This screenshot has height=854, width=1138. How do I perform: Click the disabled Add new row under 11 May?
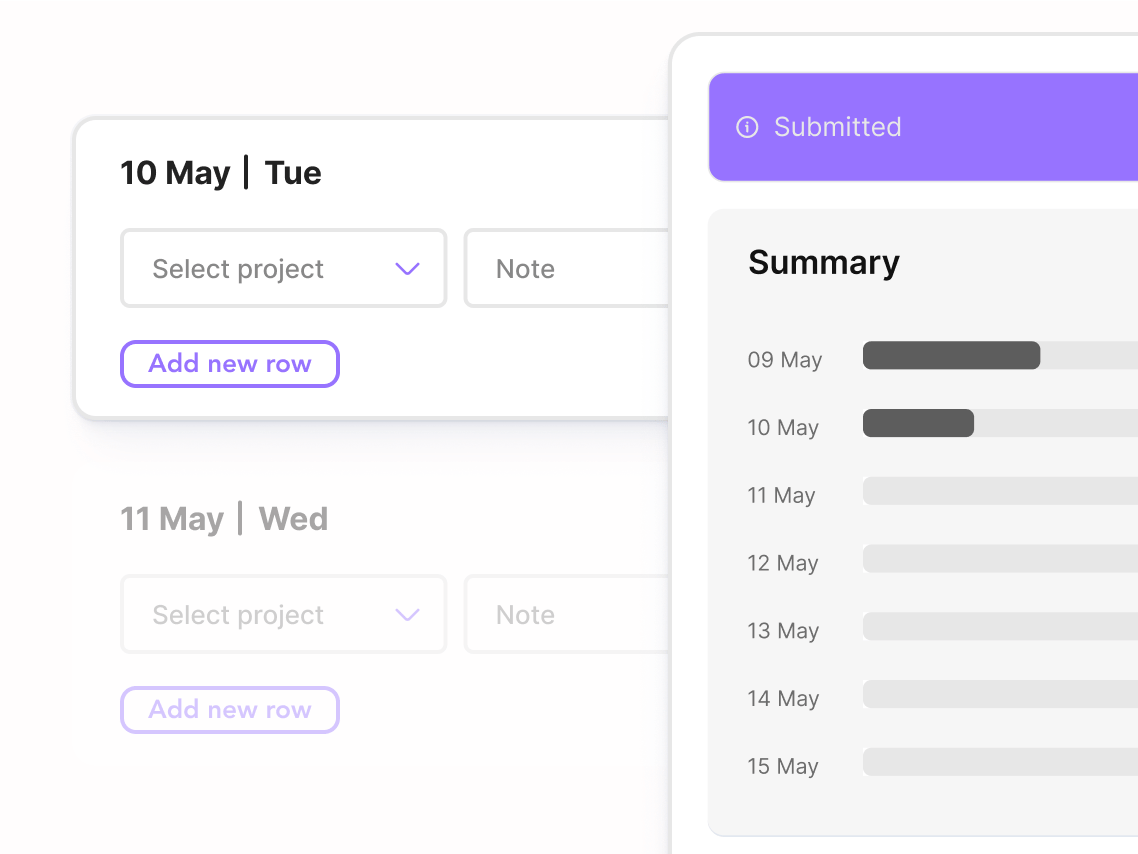coord(229,709)
